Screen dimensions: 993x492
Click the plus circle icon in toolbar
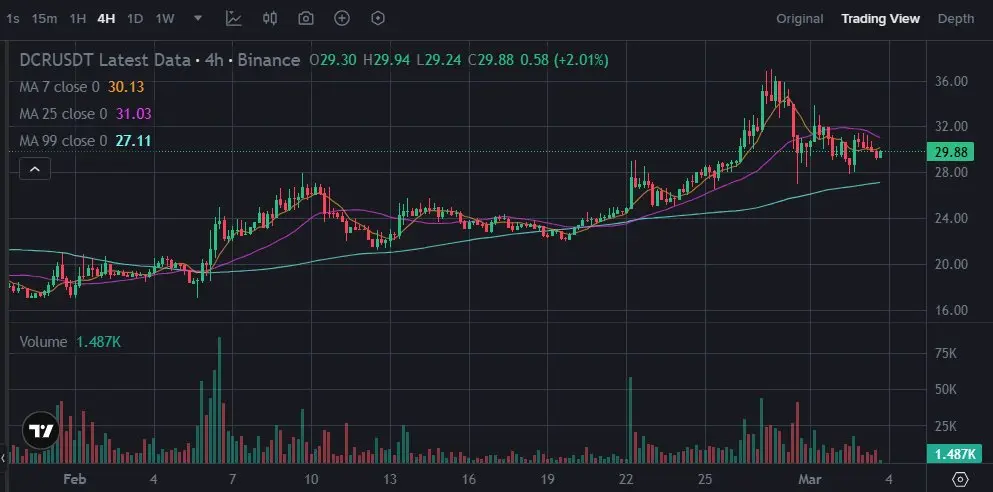coord(342,18)
